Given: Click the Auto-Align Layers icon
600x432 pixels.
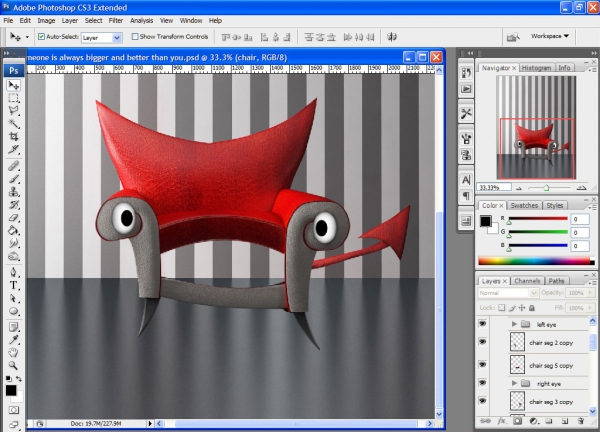Looking at the screenshot, I should coord(391,37).
